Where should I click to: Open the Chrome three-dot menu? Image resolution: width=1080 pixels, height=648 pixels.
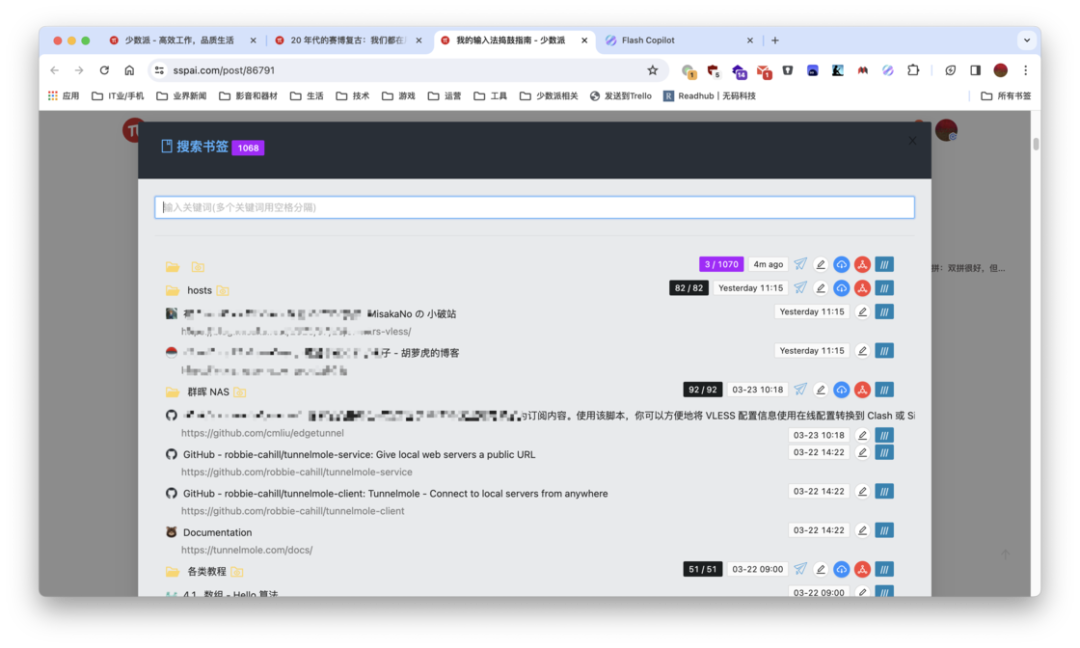pos(1026,70)
